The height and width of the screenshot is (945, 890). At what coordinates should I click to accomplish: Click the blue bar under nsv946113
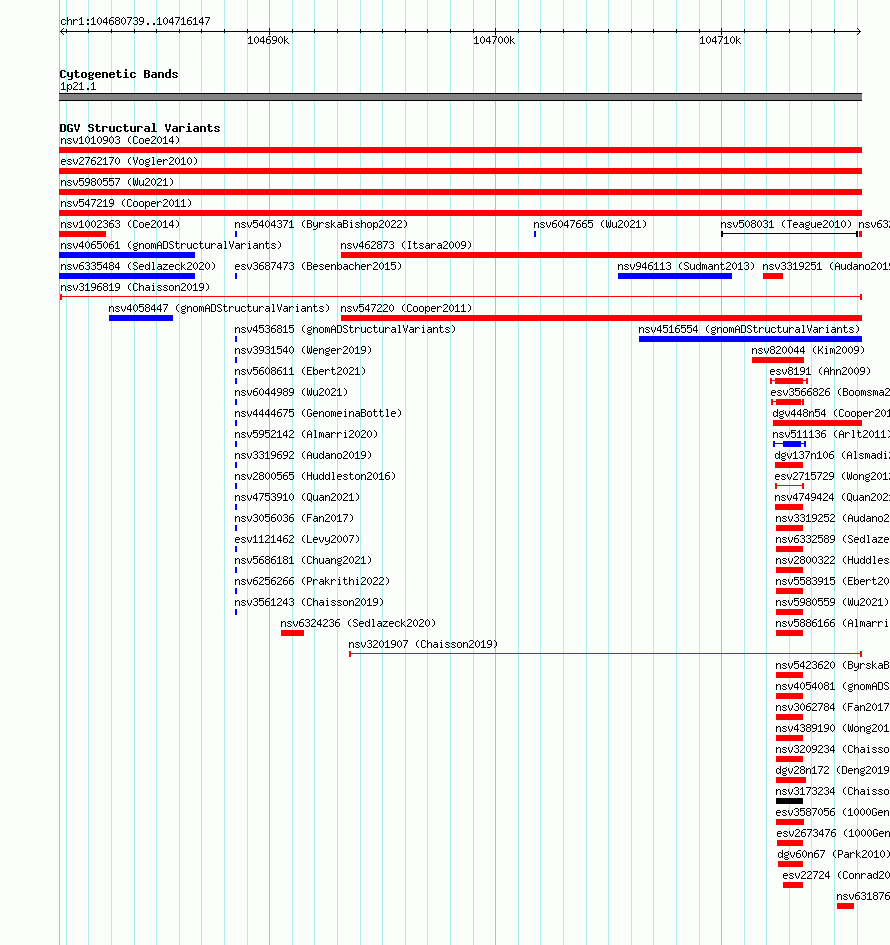[x=675, y=276]
